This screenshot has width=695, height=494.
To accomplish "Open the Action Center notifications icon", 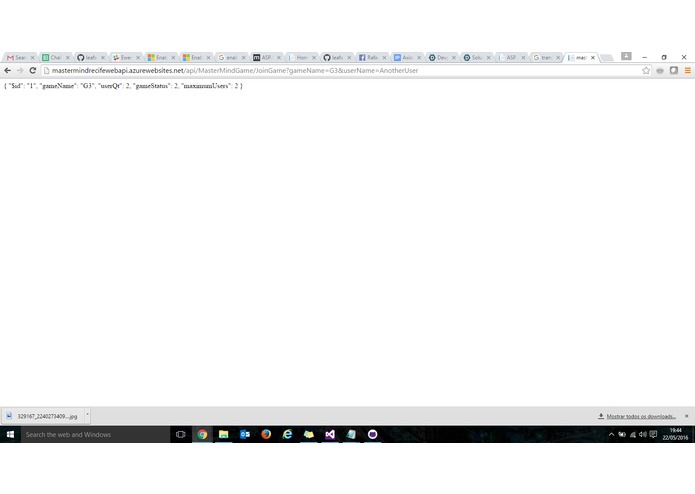I will tap(653, 434).
